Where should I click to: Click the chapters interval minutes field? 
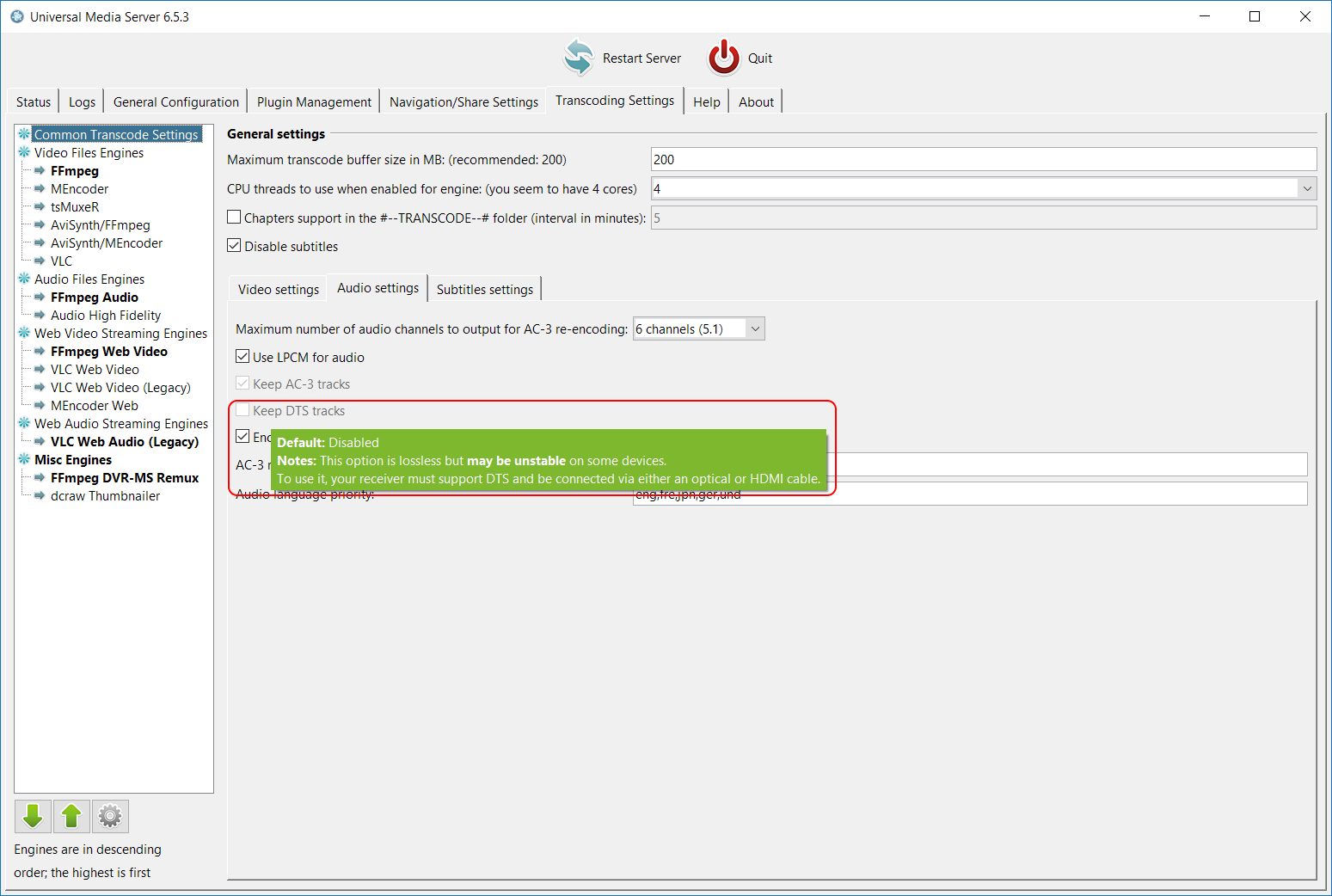tap(984, 218)
